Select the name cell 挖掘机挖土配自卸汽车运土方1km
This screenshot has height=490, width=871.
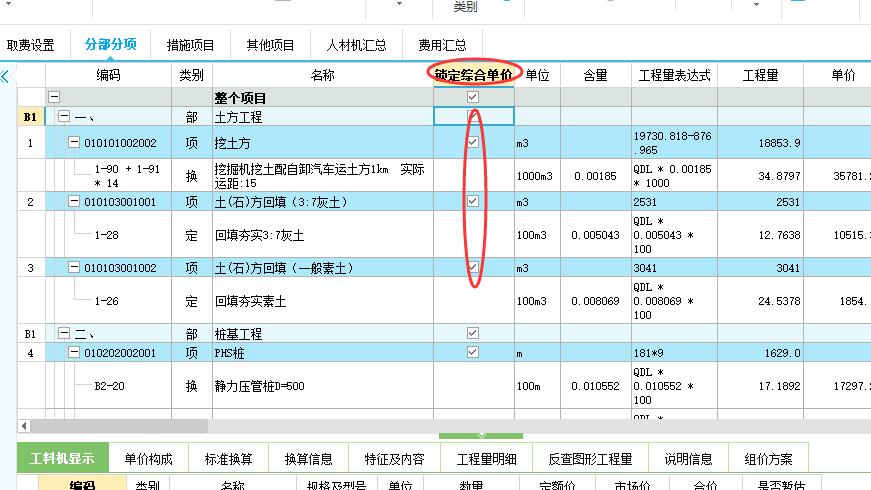(323, 176)
